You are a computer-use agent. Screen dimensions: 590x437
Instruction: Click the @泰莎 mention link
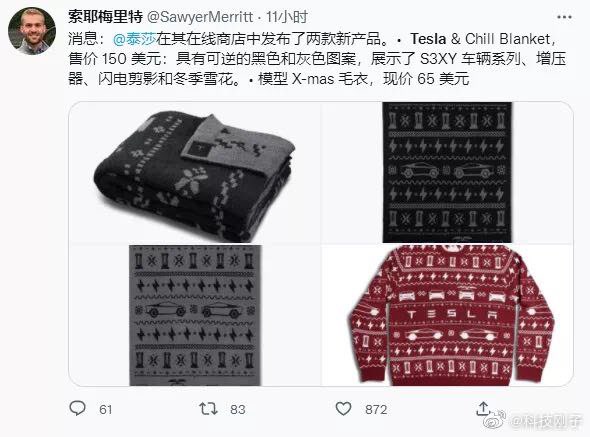click(x=135, y=39)
